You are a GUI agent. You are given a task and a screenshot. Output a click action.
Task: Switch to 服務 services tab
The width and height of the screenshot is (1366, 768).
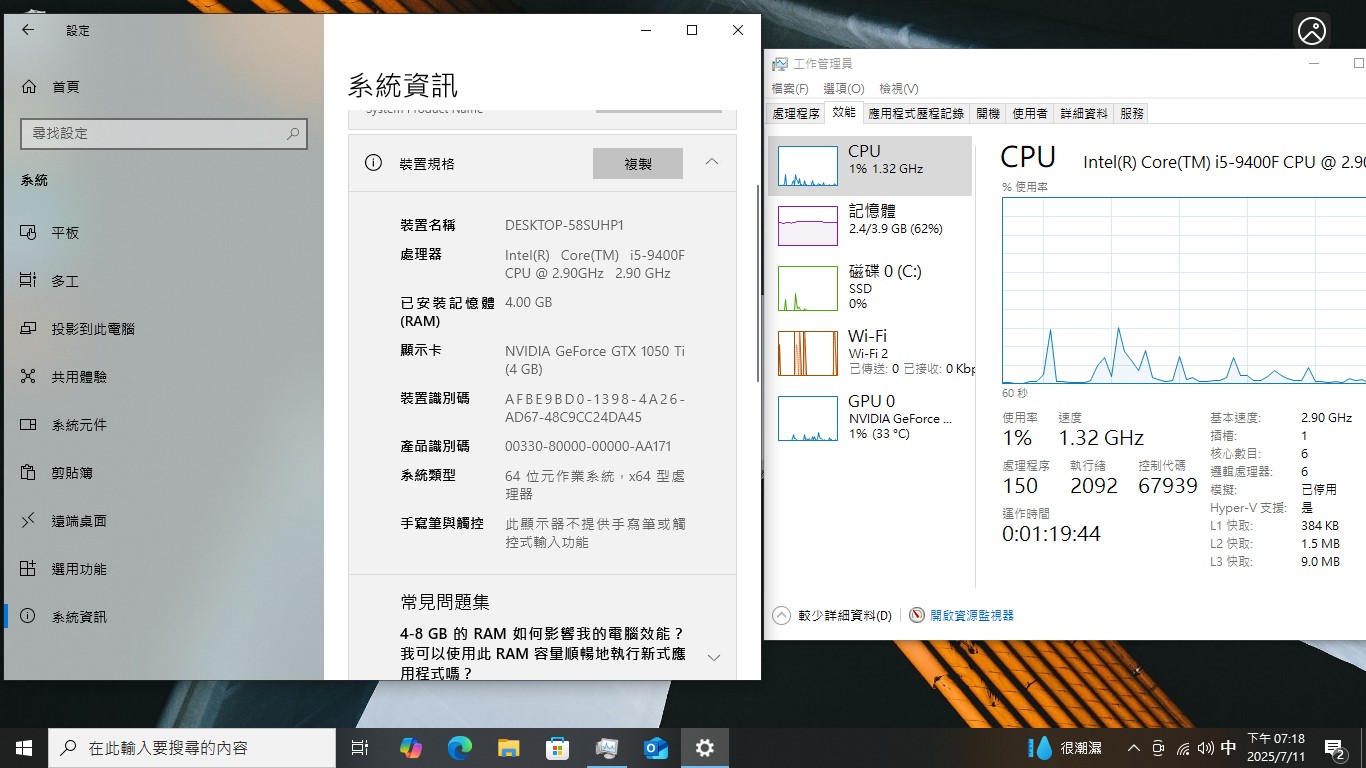coord(1132,114)
